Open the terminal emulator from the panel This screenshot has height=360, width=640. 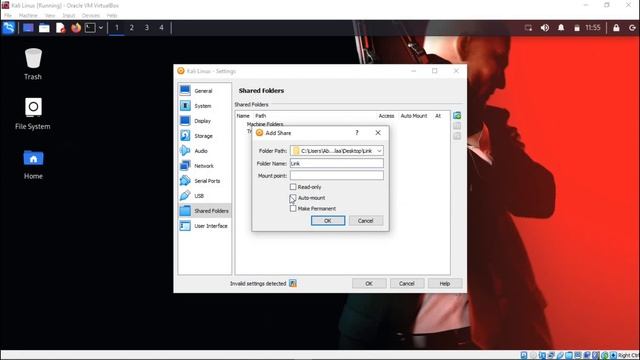coord(90,28)
